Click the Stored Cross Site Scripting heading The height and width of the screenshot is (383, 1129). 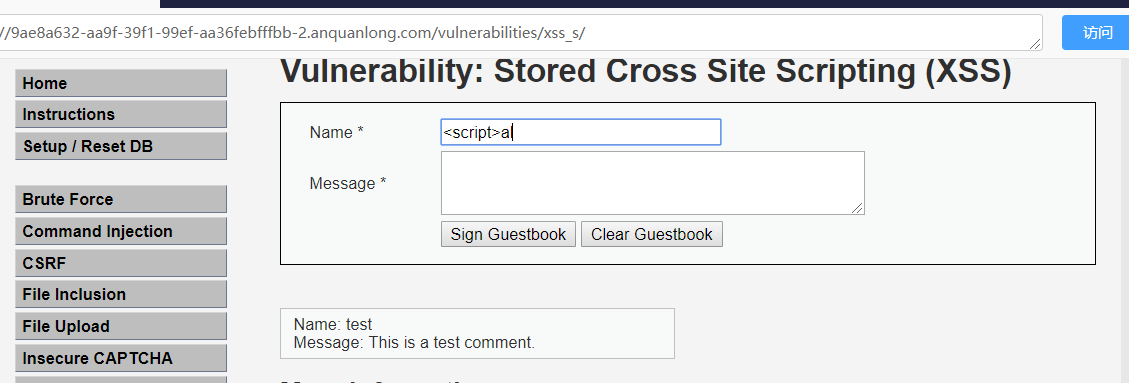[x=646, y=72]
